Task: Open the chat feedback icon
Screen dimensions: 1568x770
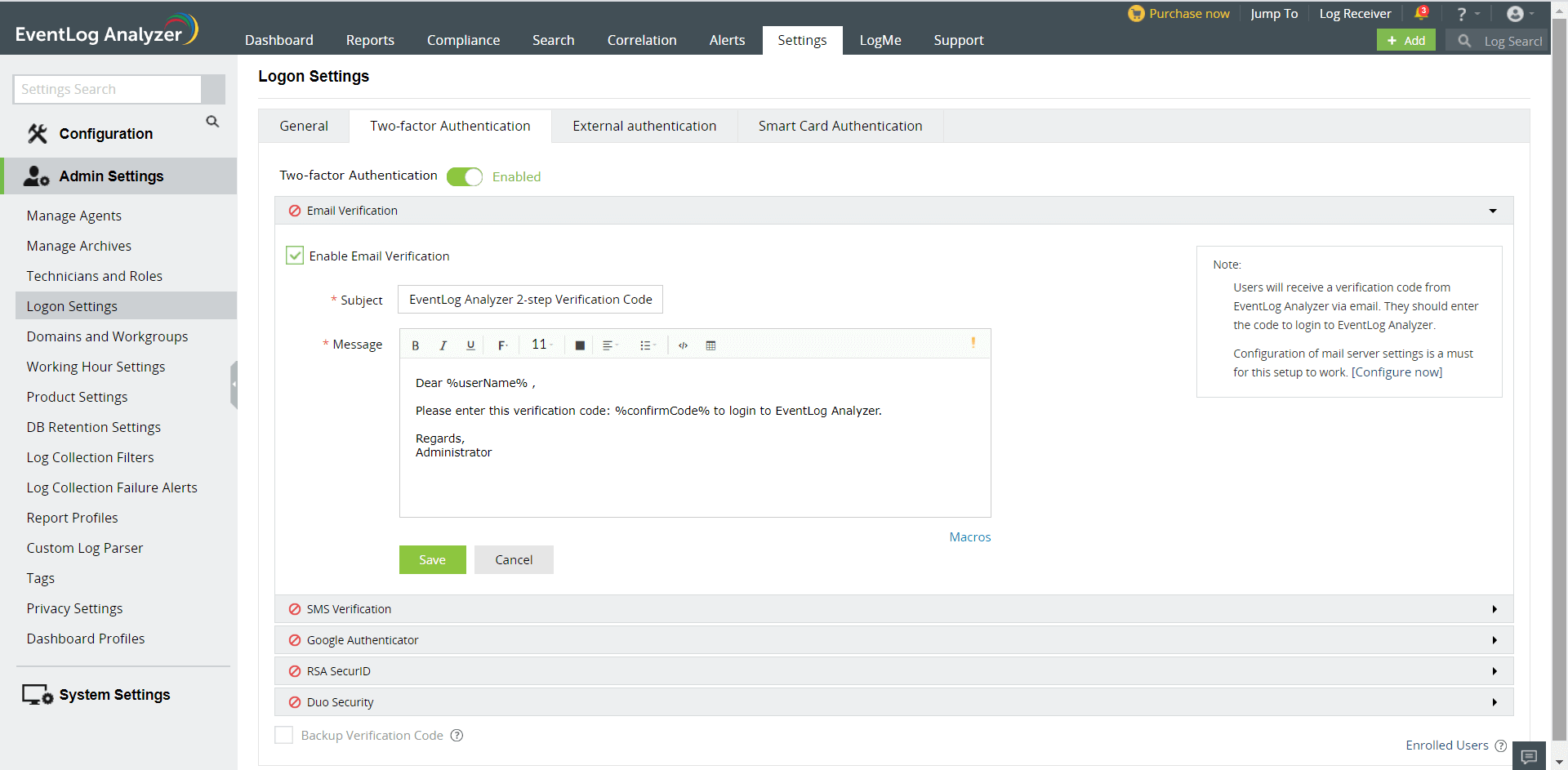Action: [1529, 756]
